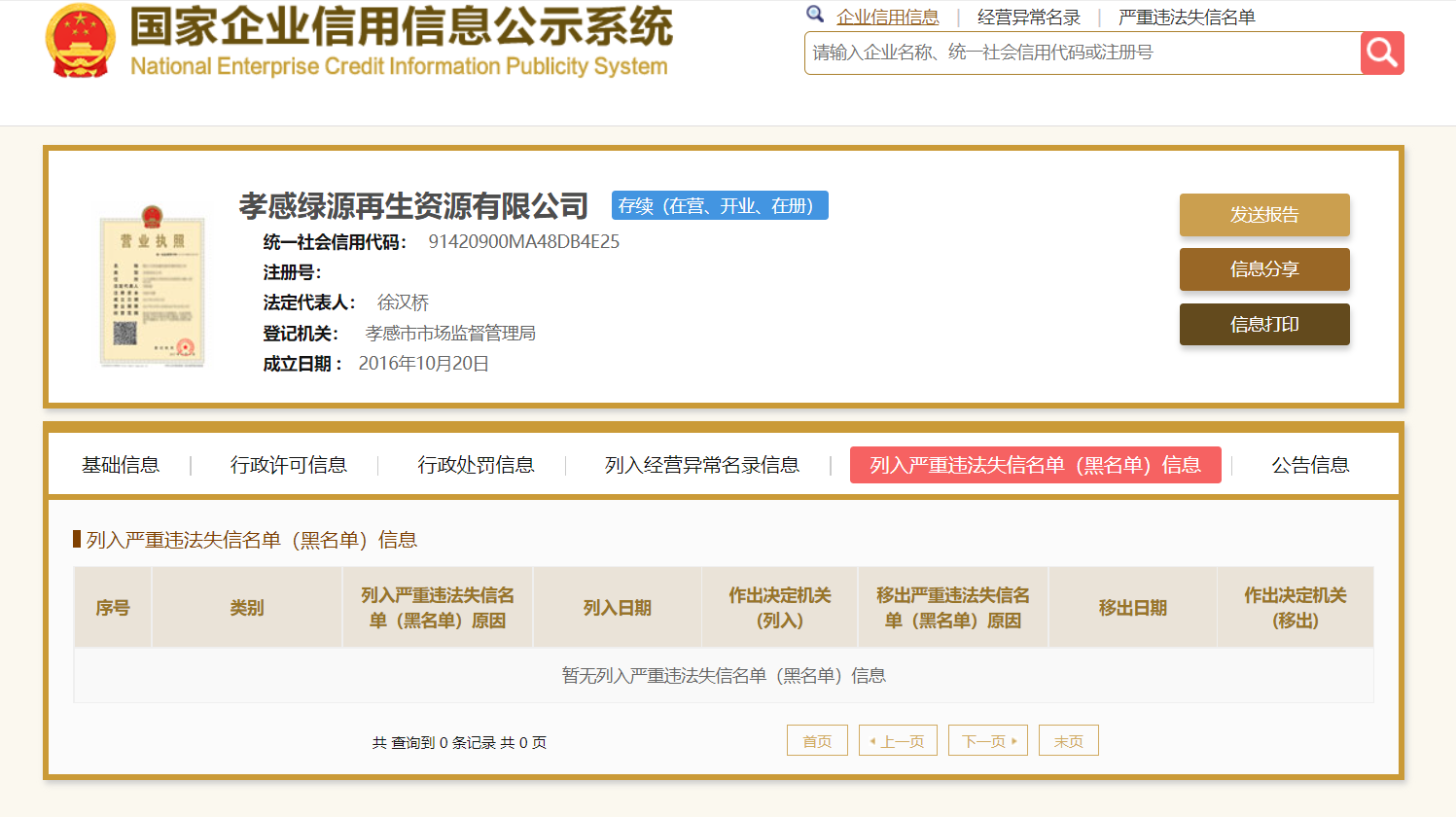Switch to the 行政许可信息 tab
Viewport: 1456px width, 817px height.
click(x=289, y=465)
